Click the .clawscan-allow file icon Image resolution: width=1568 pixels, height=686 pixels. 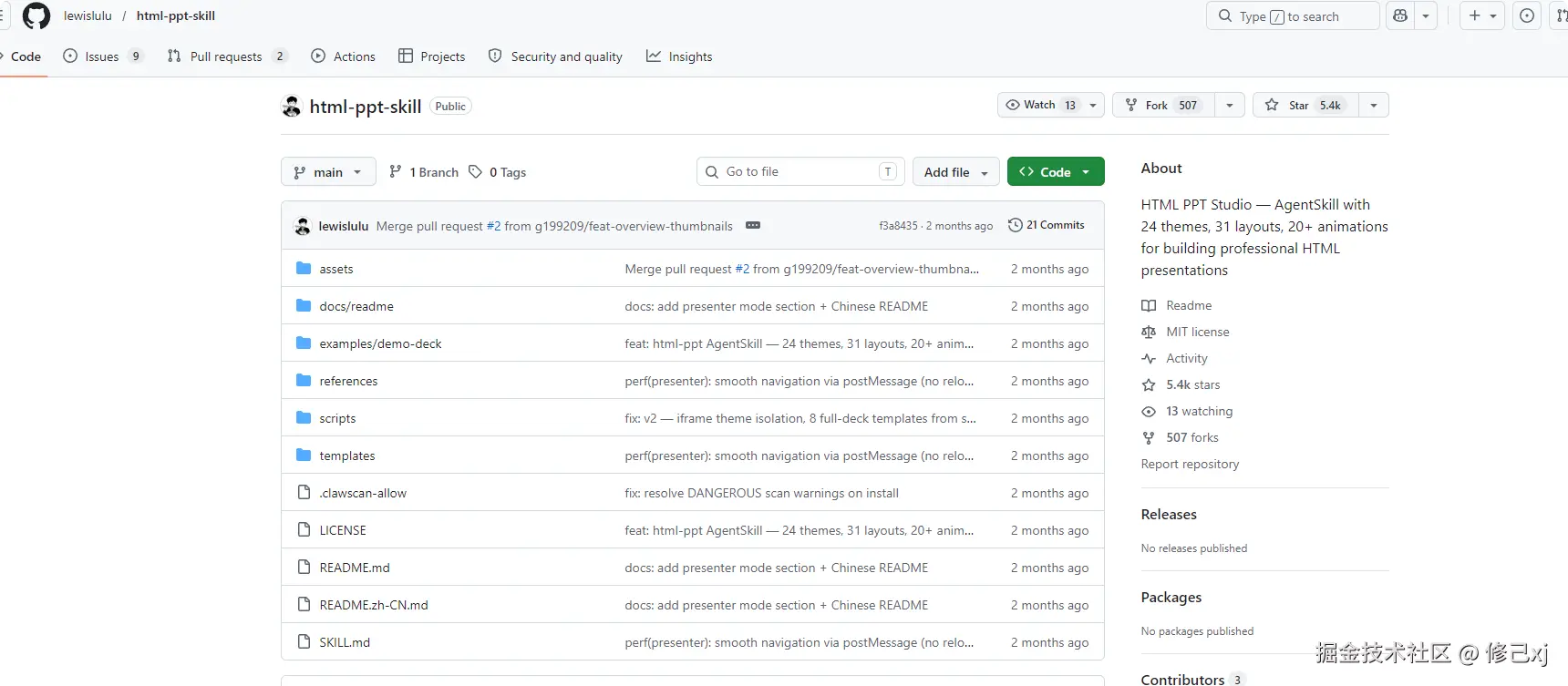coord(304,493)
